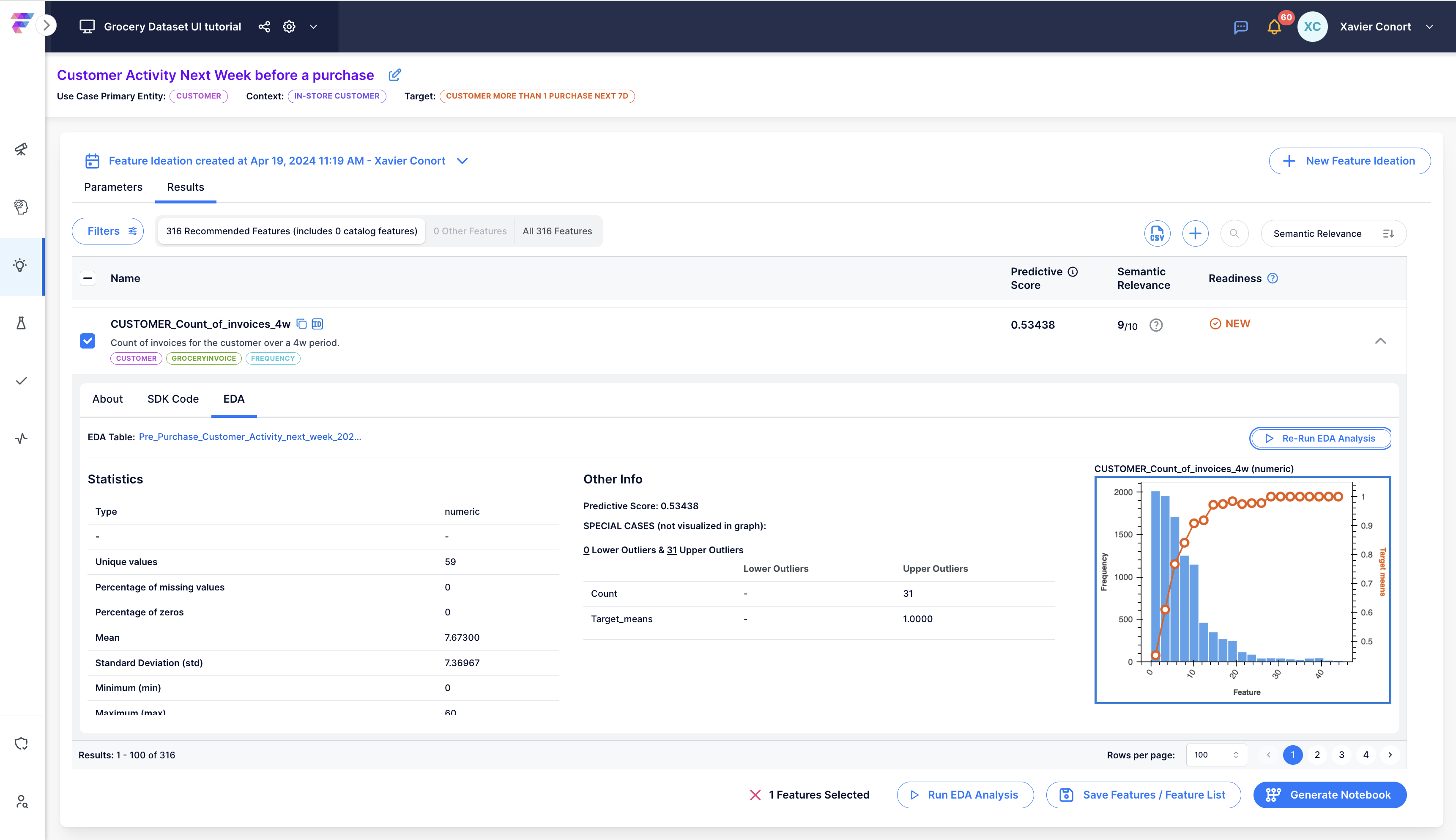
Task: Open the pulse activity icon in the sidebar
Action: [x=21, y=439]
